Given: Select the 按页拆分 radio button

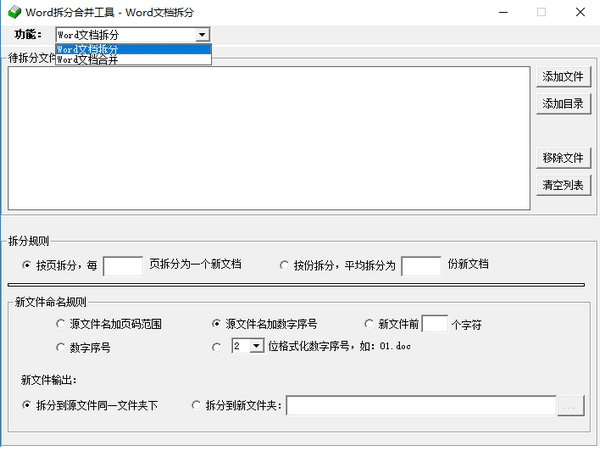Looking at the screenshot, I should (x=26, y=265).
